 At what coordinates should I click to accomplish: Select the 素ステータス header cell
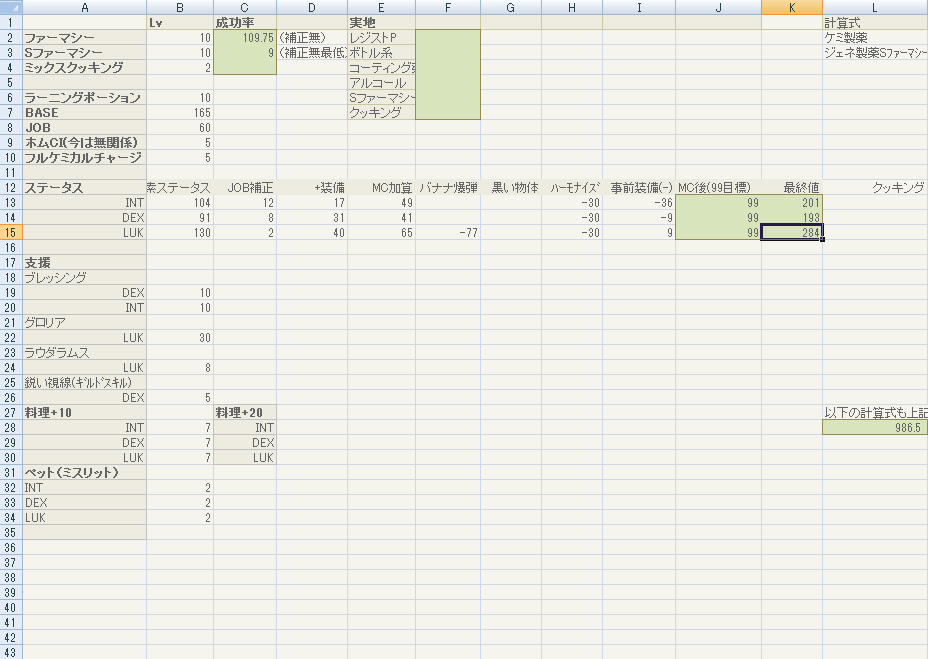click(179, 188)
